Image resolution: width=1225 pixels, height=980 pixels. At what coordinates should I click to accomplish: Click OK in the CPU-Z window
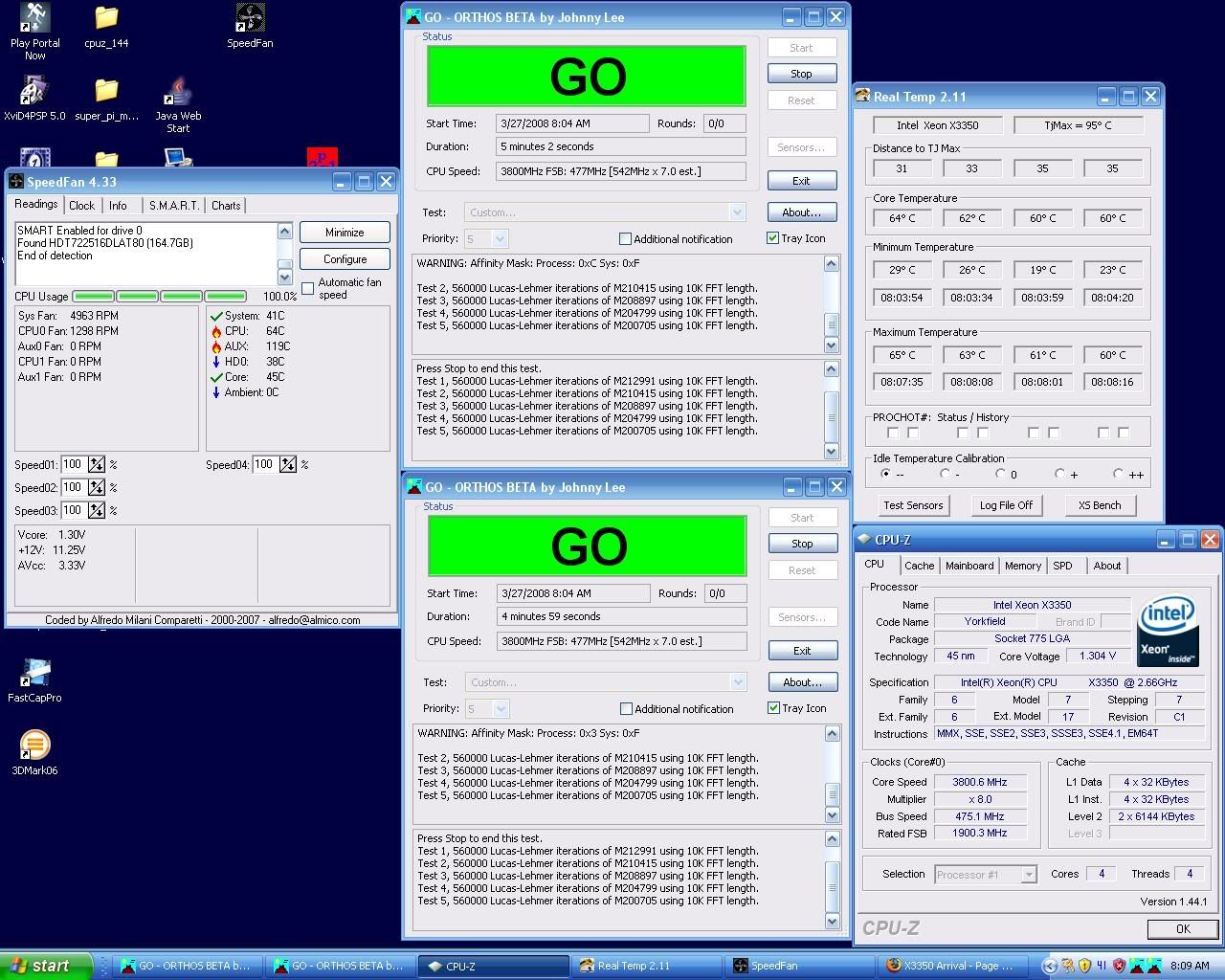(1183, 929)
